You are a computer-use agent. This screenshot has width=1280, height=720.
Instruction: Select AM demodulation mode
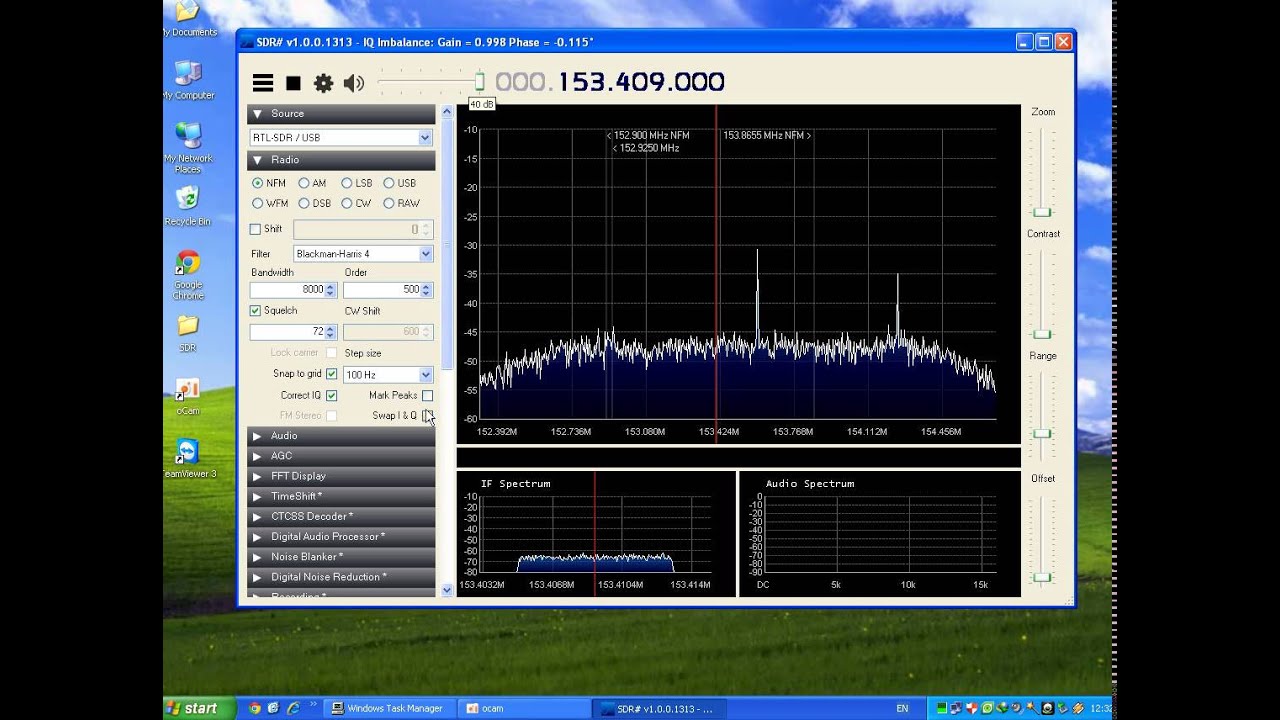coord(312,183)
